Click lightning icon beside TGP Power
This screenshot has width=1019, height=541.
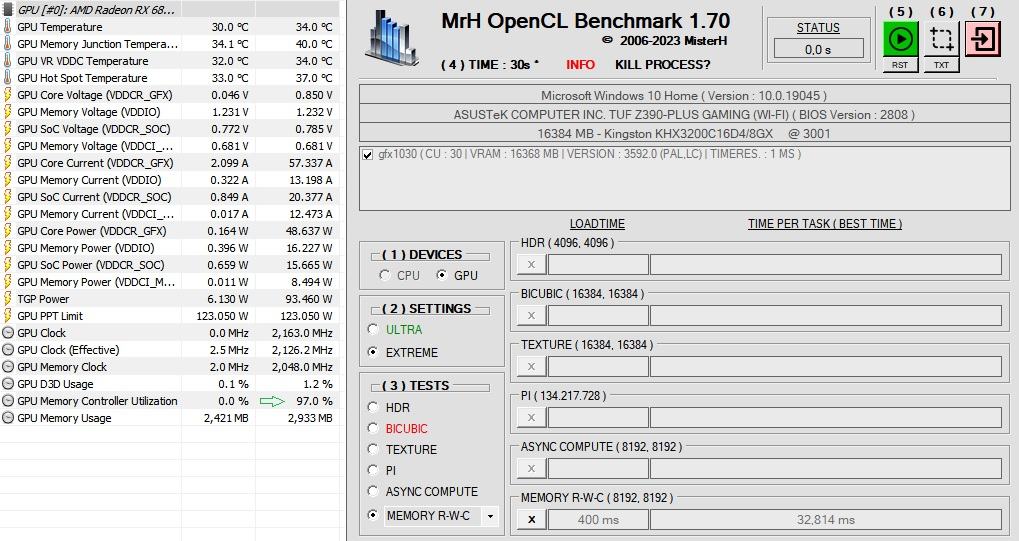click(8, 298)
